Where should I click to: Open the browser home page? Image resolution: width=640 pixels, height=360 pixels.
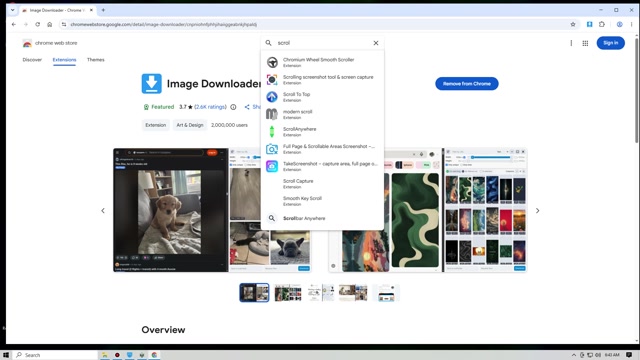(49, 24)
